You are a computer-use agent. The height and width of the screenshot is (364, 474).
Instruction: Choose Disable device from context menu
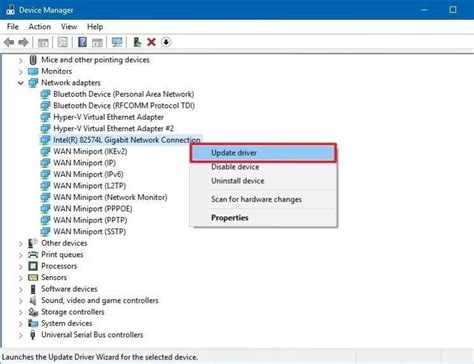pos(263,167)
